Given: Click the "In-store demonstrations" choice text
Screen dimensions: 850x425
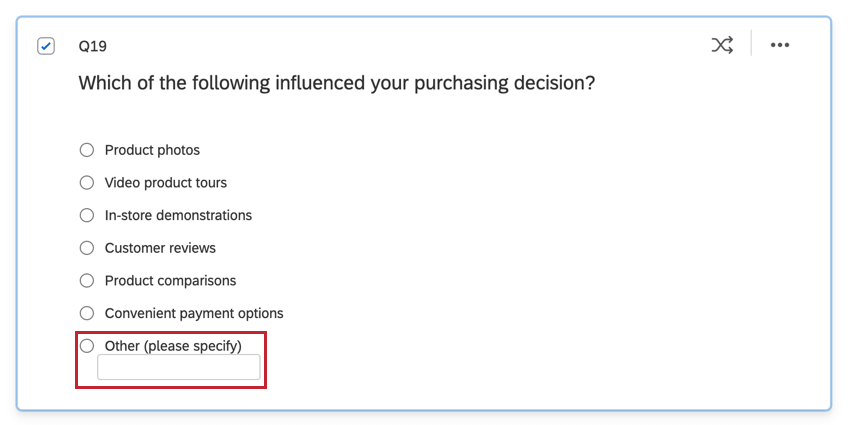Looking at the screenshot, I should point(178,215).
